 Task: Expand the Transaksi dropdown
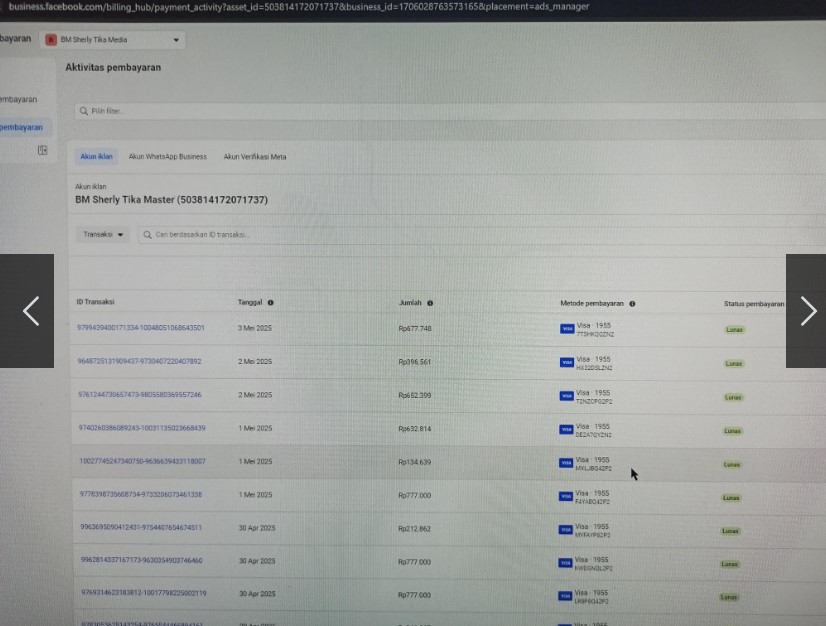[104, 235]
